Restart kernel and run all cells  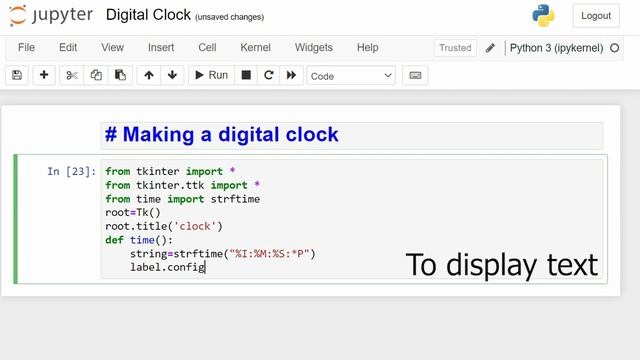point(291,75)
